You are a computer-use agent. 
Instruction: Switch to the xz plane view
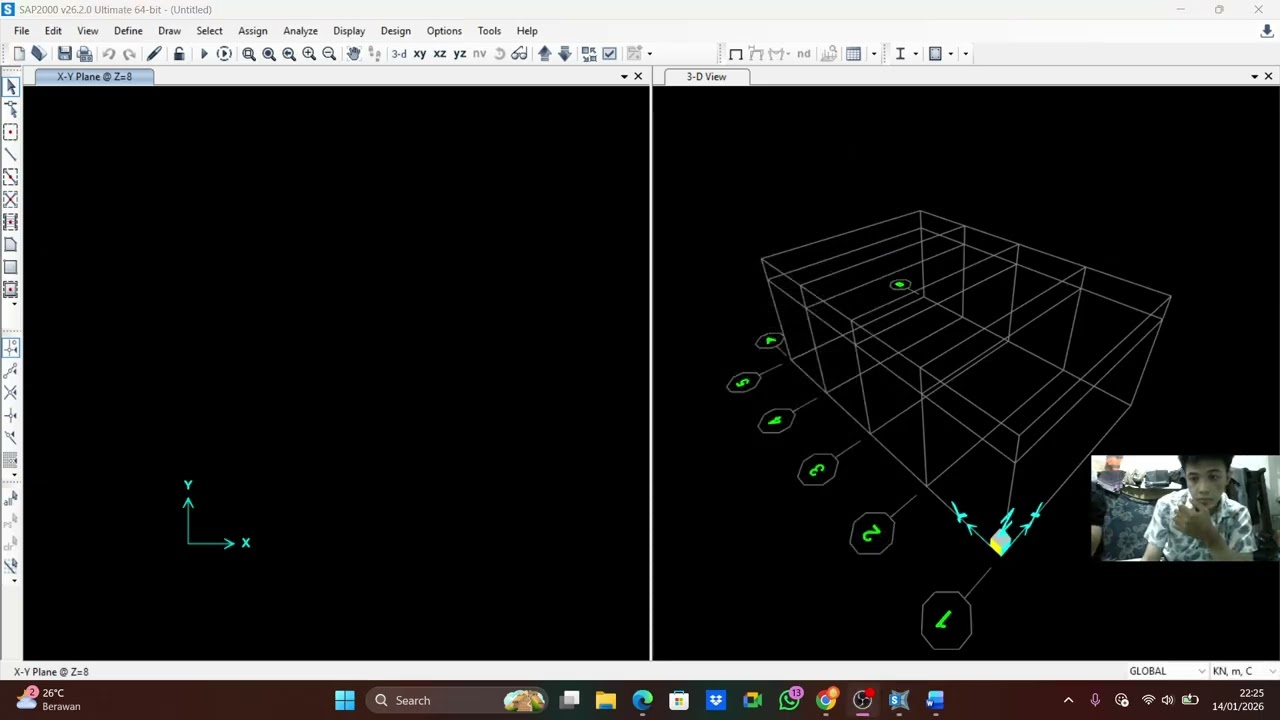(x=440, y=54)
